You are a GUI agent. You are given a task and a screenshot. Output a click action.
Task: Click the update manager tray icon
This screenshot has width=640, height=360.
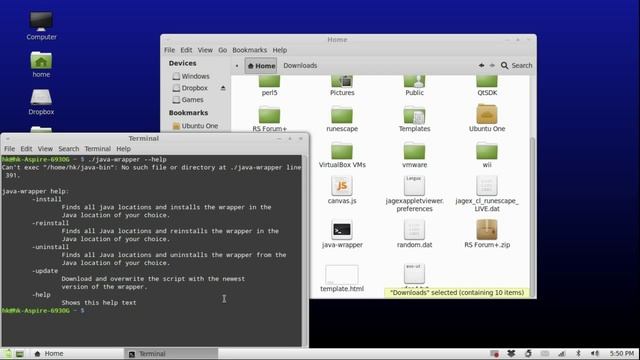[x=528, y=353]
